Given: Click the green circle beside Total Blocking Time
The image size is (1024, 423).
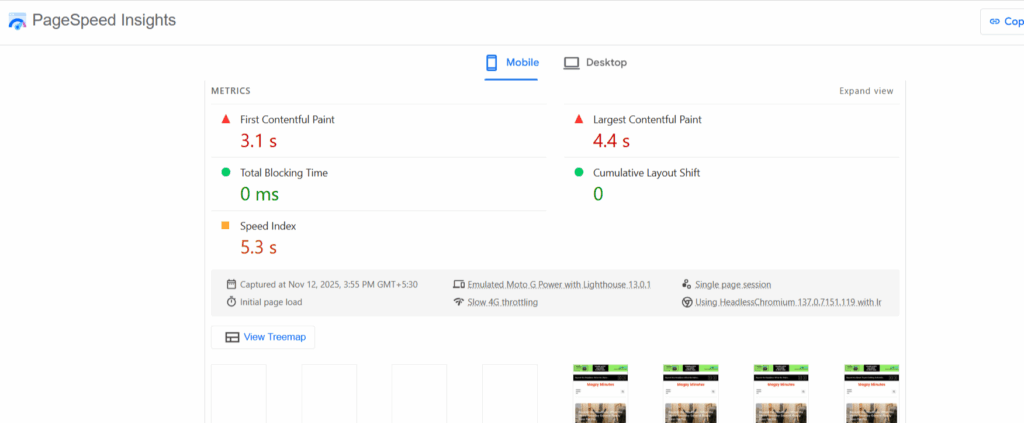Looking at the screenshot, I should point(226,173).
